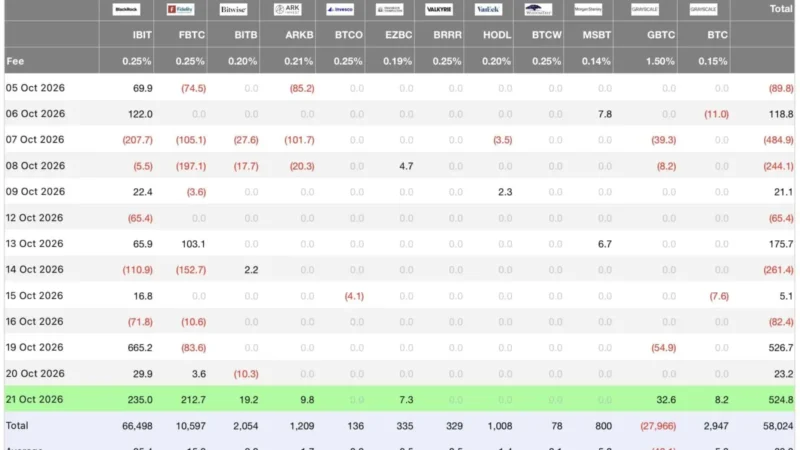Viewport: 800px width, 450px height.
Task: Click the 66,498 IBIT total
Action: coord(137,426)
